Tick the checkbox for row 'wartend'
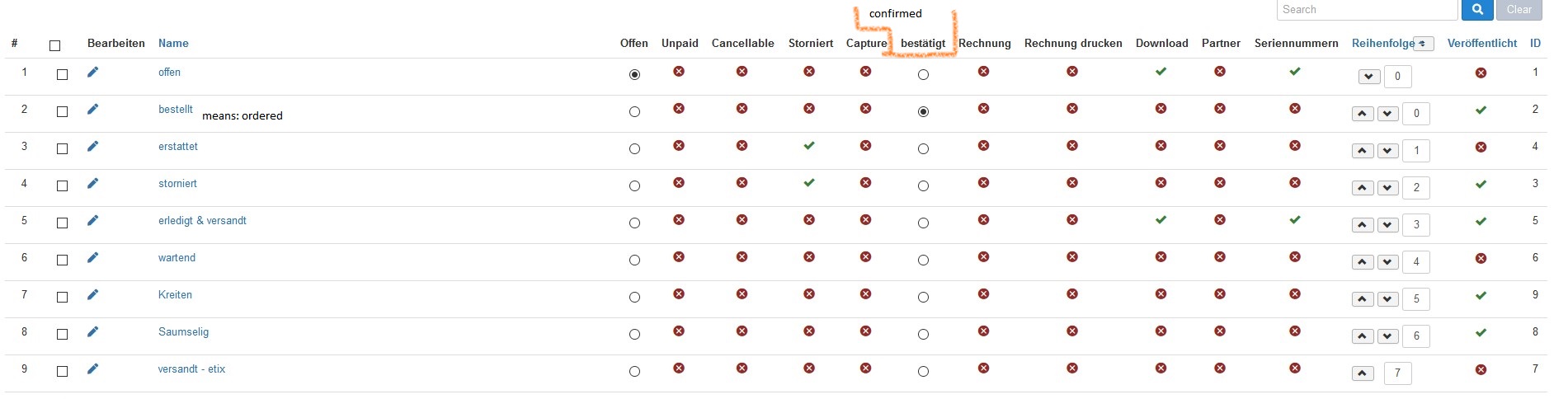The width and height of the screenshot is (1568, 399). [62, 260]
